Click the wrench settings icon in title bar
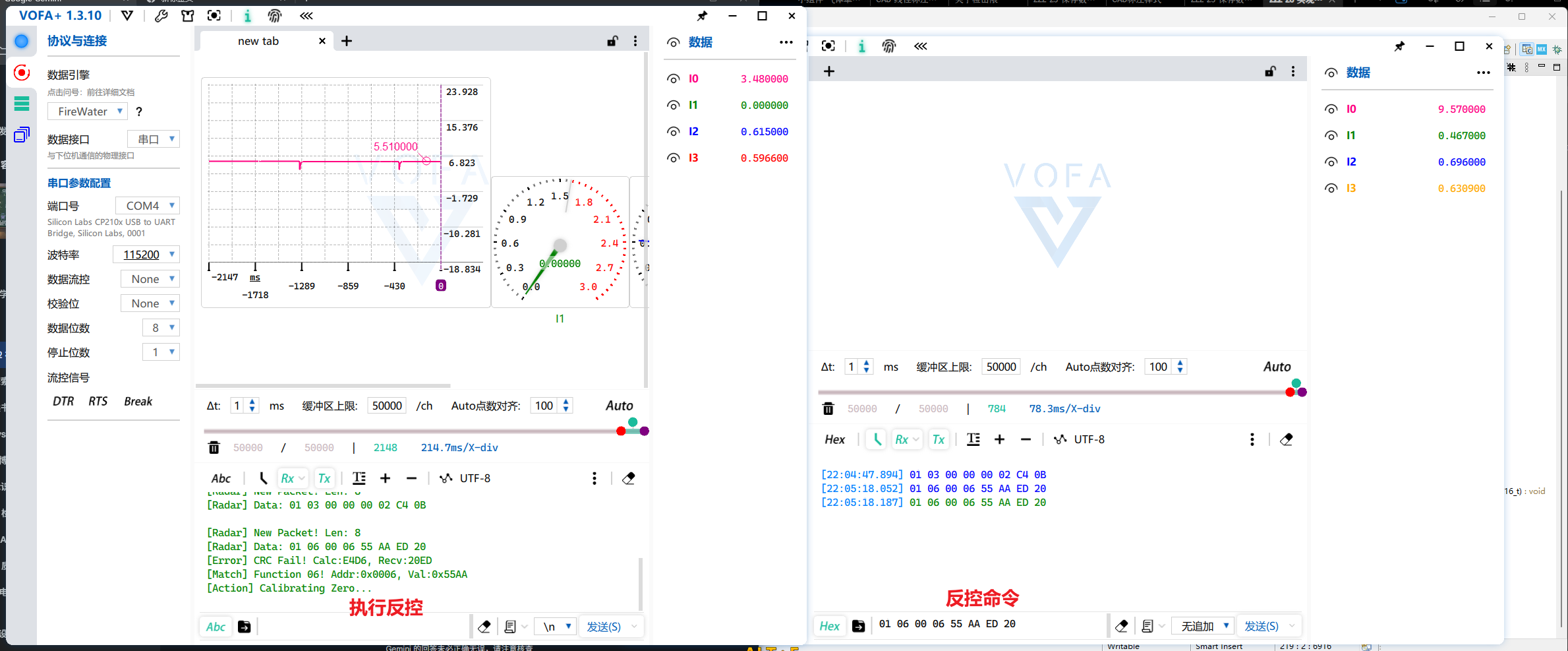 click(161, 16)
